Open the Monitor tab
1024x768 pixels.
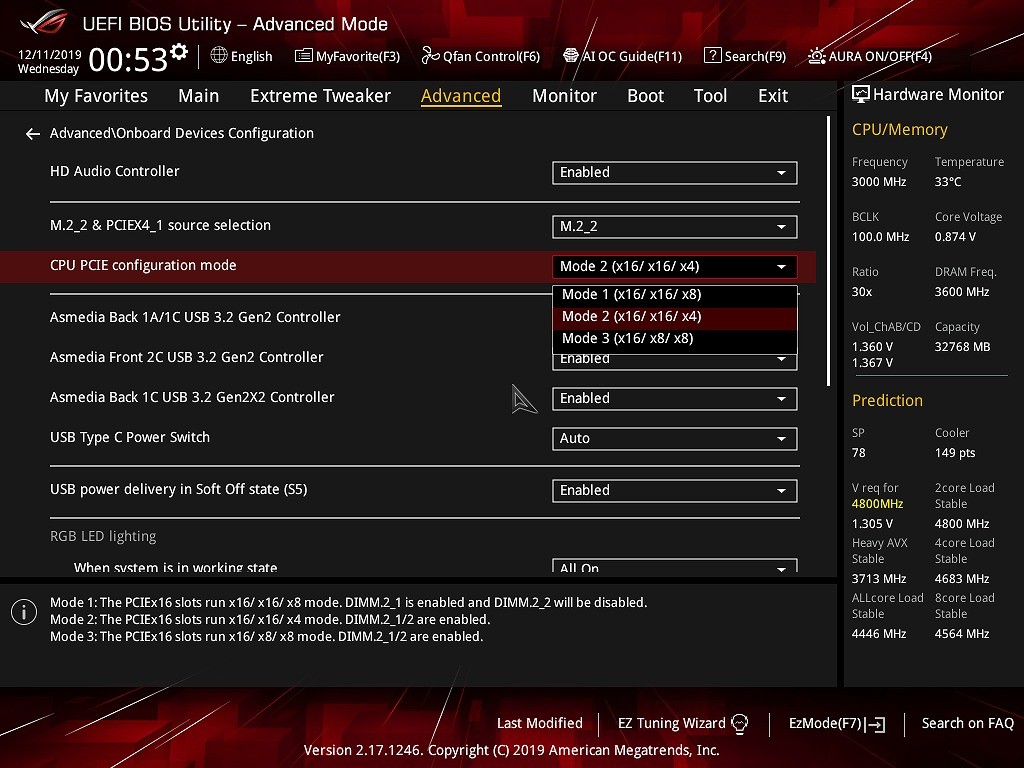tap(564, 96)
